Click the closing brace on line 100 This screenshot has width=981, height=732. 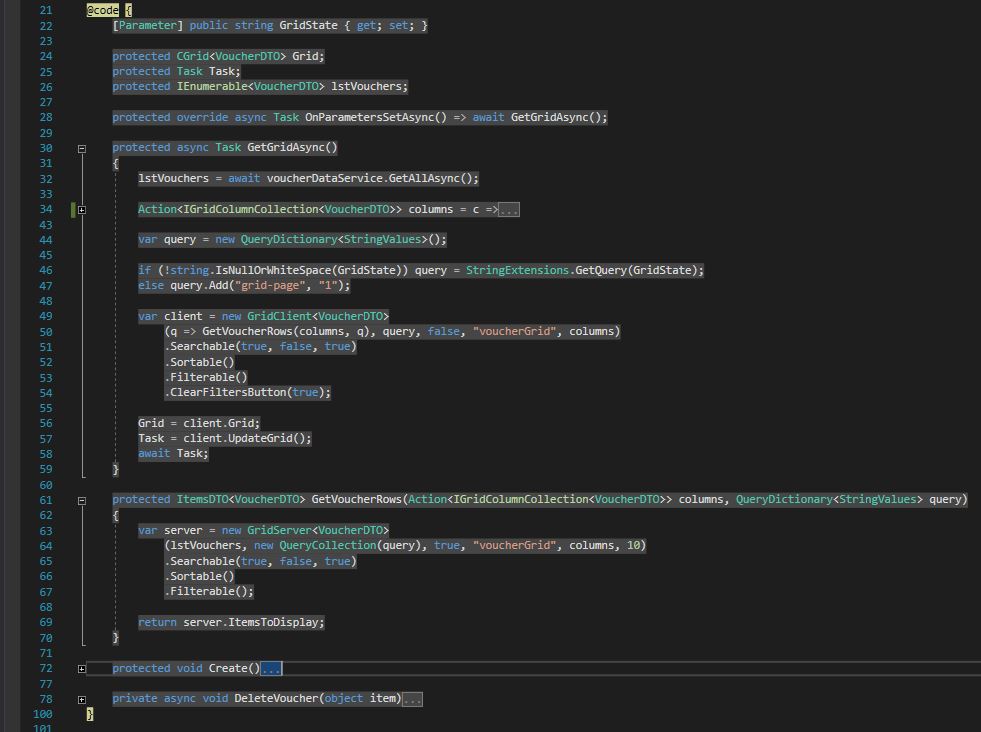coord(88,713)
